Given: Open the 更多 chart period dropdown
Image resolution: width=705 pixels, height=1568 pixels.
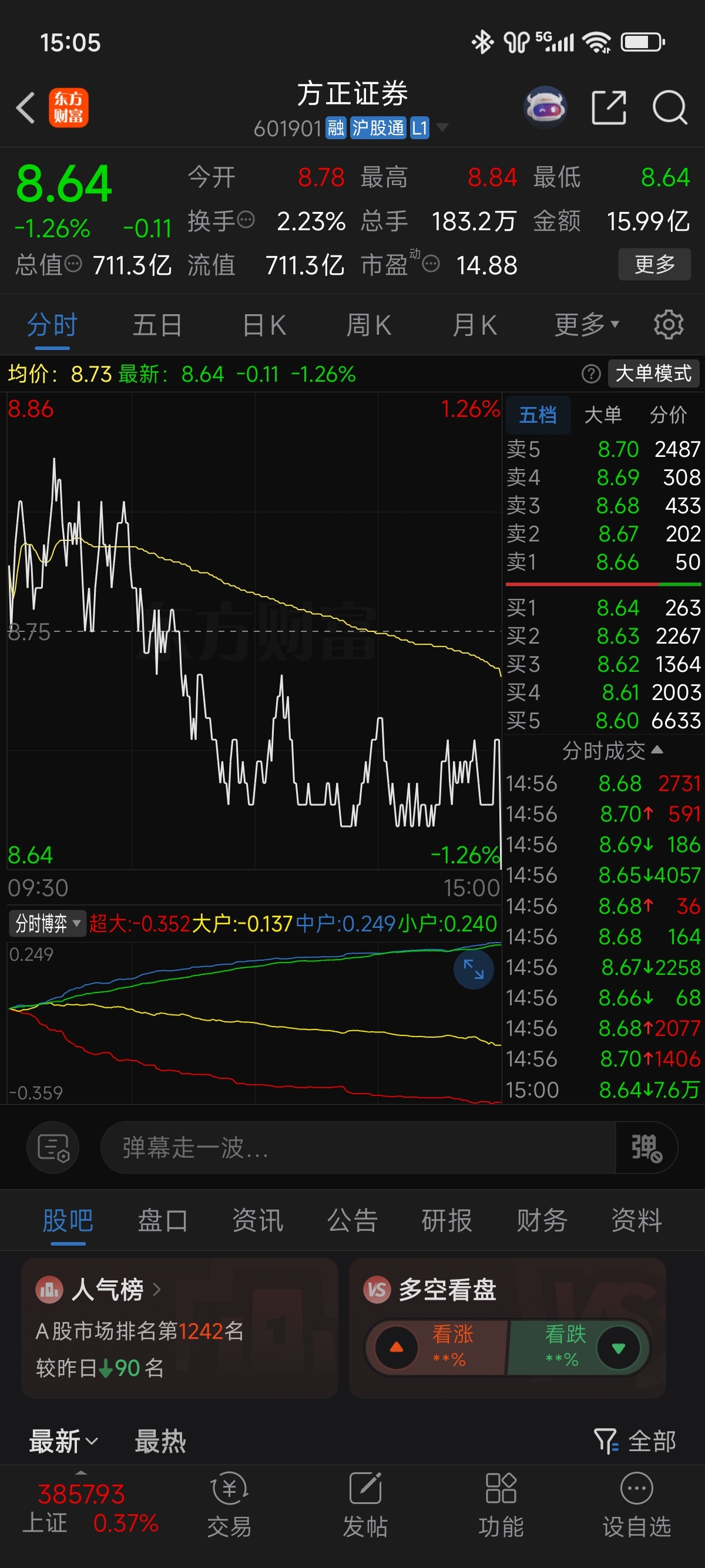Looking at the screenshot, I should pos(586,324).
